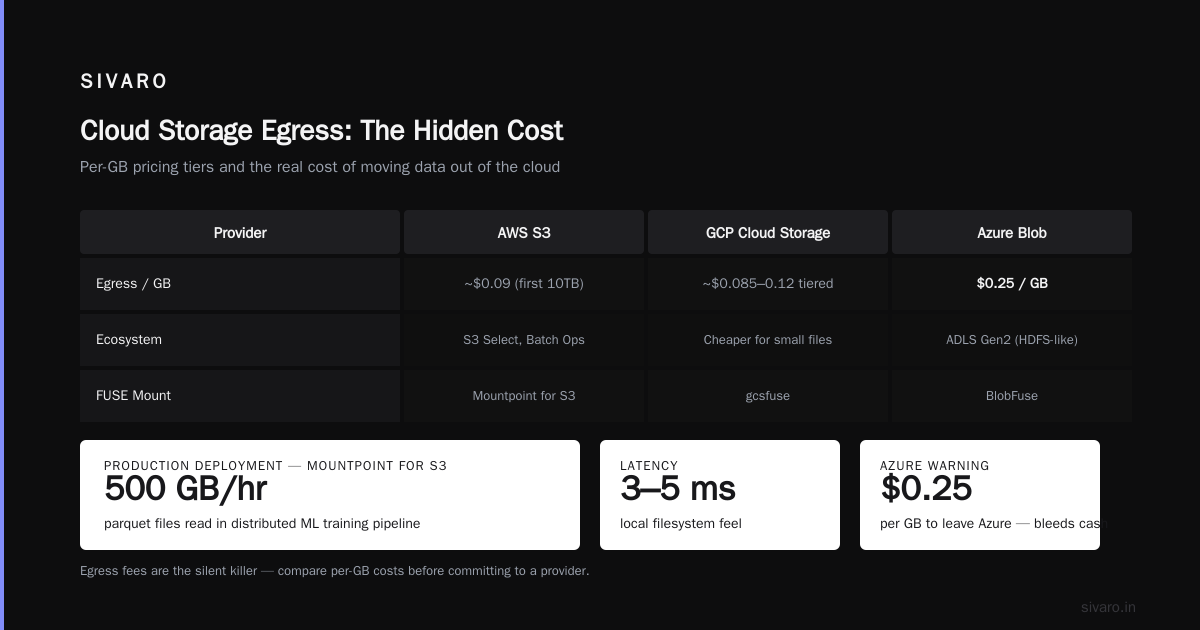Select the '3–5 ms' latency value

[x=678, y=488]
